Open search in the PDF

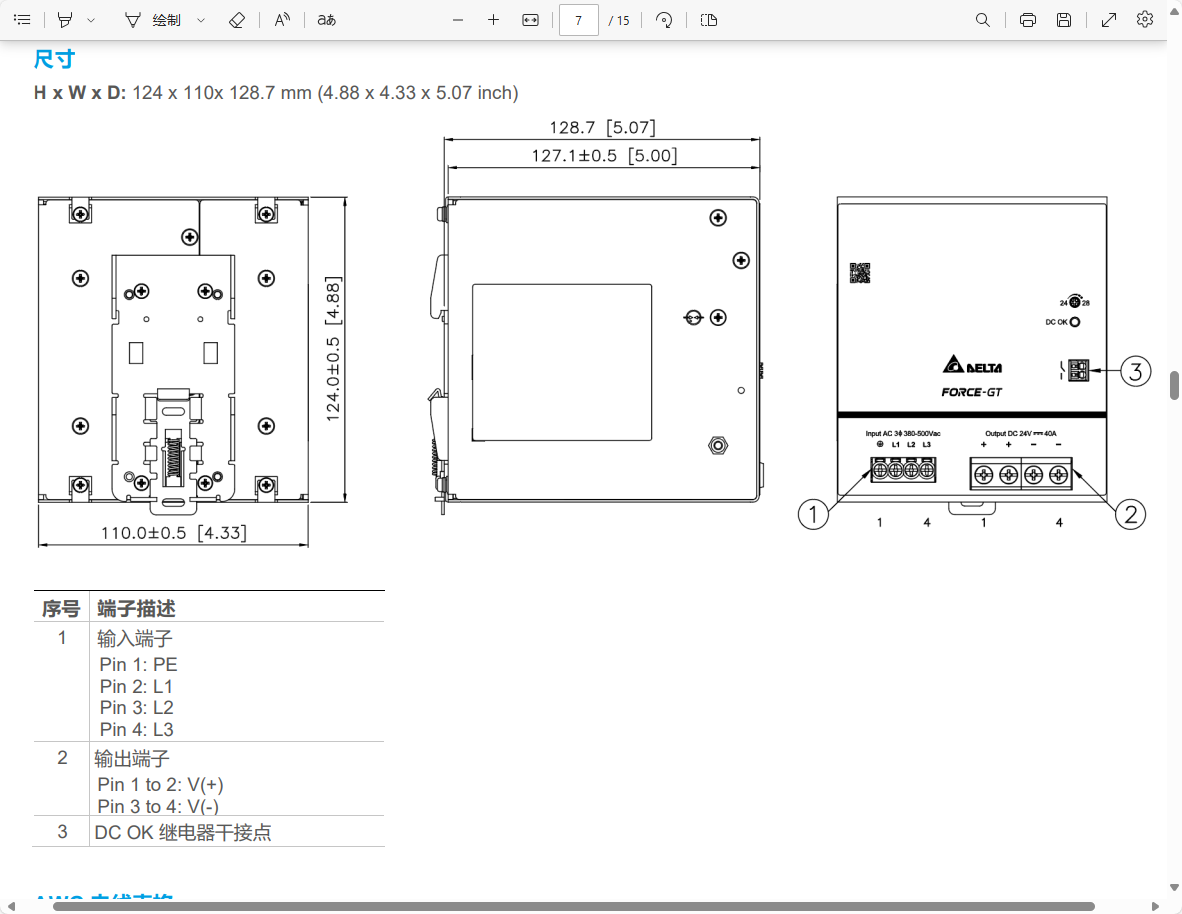[x=983, y=20]
